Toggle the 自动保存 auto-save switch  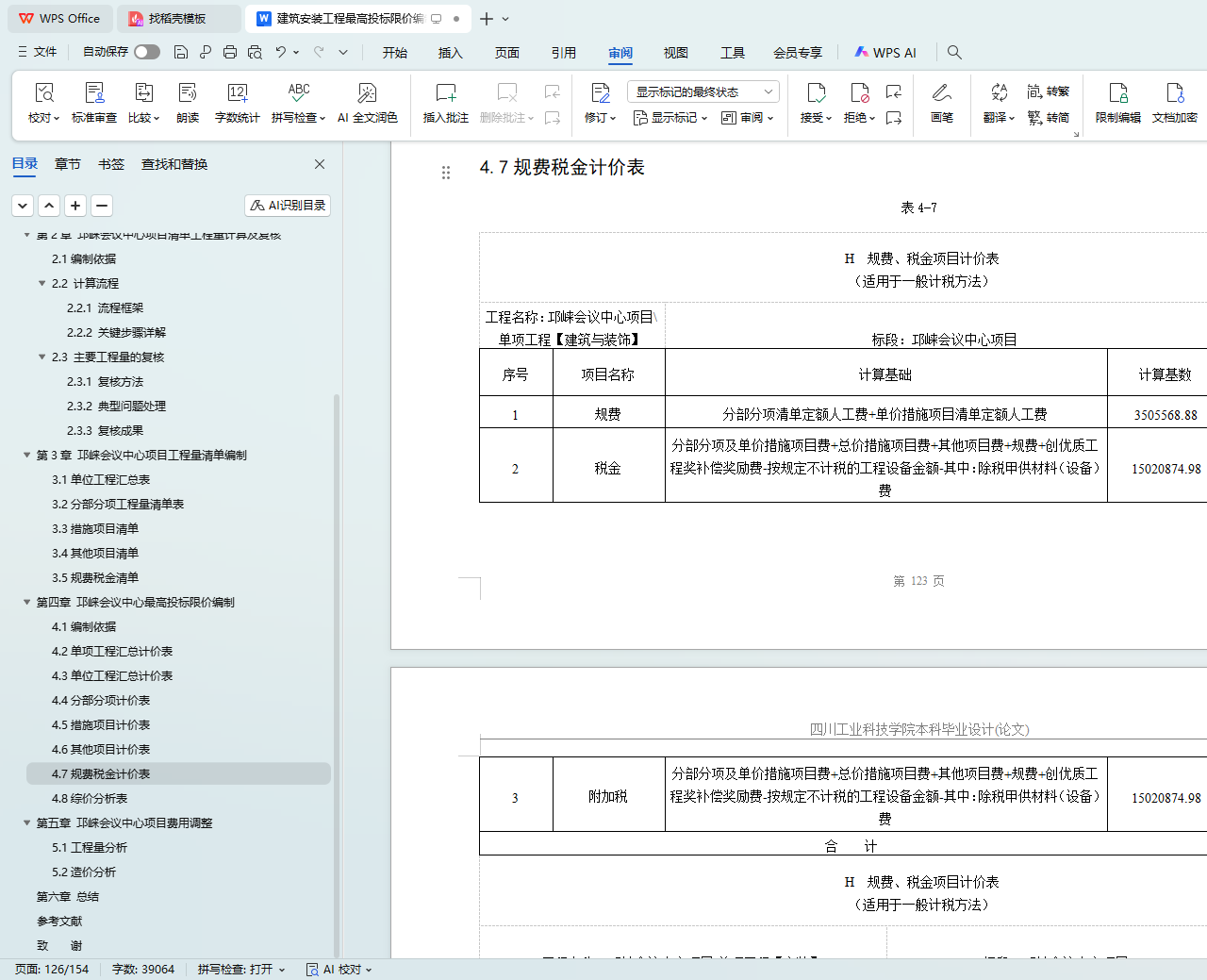click(x=146, y=52)
